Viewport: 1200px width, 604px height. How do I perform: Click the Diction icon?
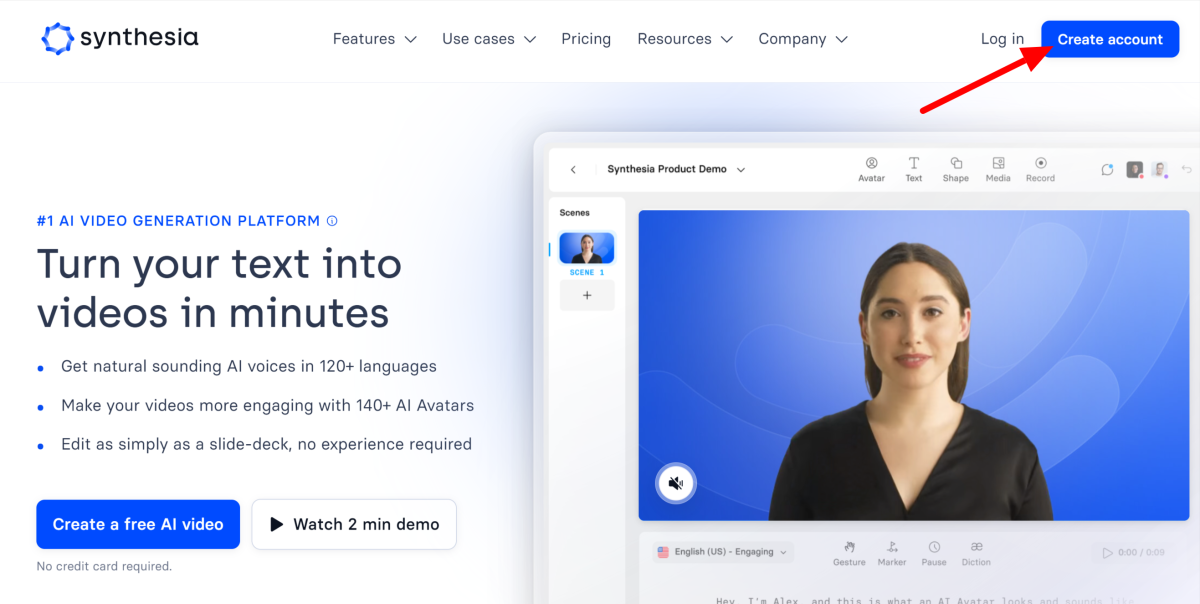pyautogui.click(x=976, y=547)
